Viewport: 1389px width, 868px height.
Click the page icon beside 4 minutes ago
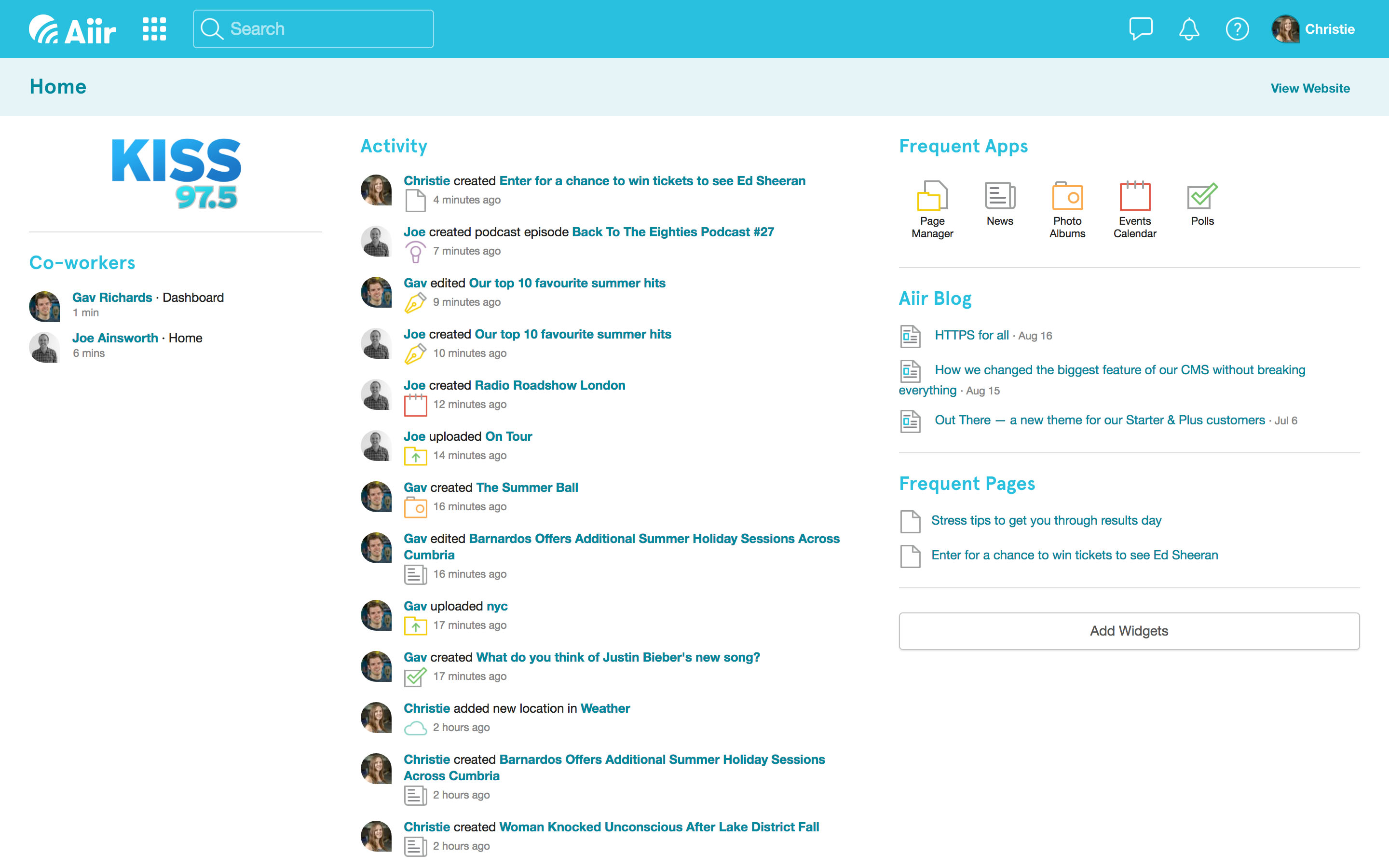(416, 201)
